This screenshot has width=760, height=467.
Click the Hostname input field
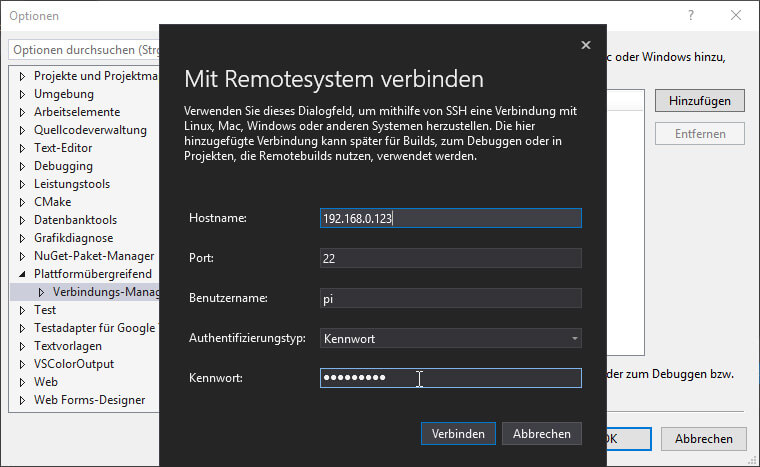450,218
